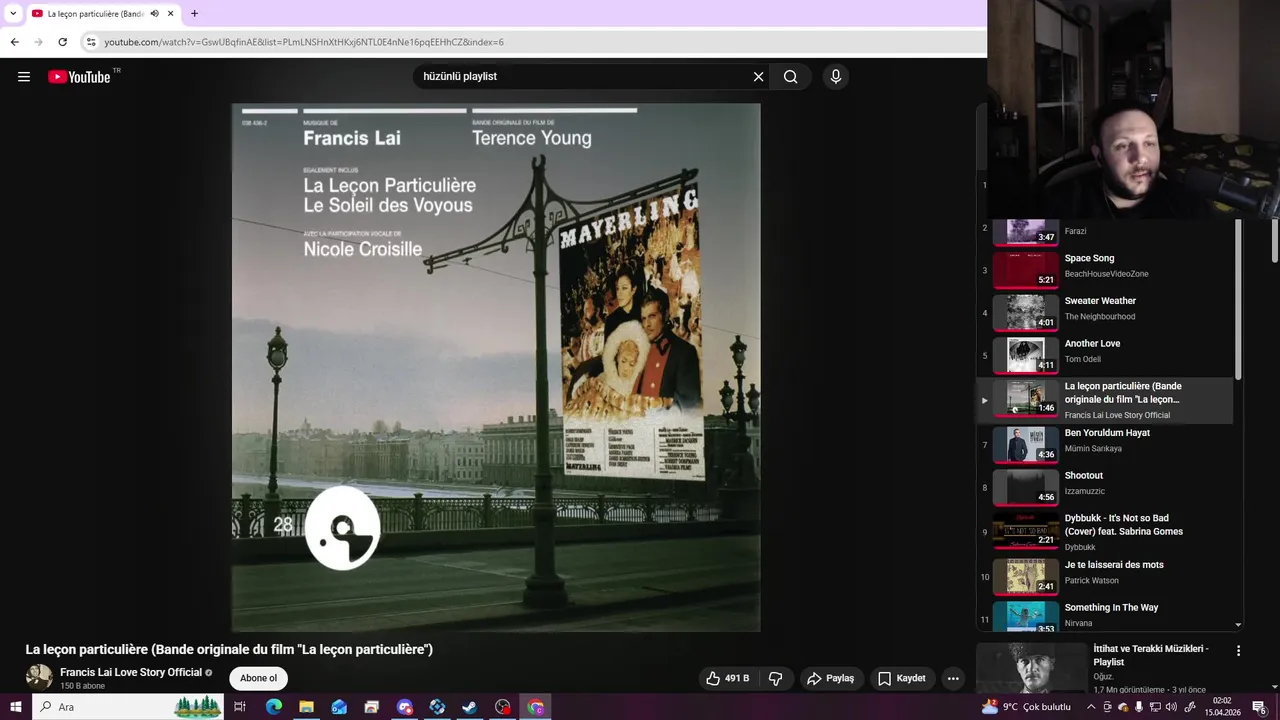Click the "Abone ol" subscribe button
The height and width of the screenshot is (720, 1280).
click(258, 678)
